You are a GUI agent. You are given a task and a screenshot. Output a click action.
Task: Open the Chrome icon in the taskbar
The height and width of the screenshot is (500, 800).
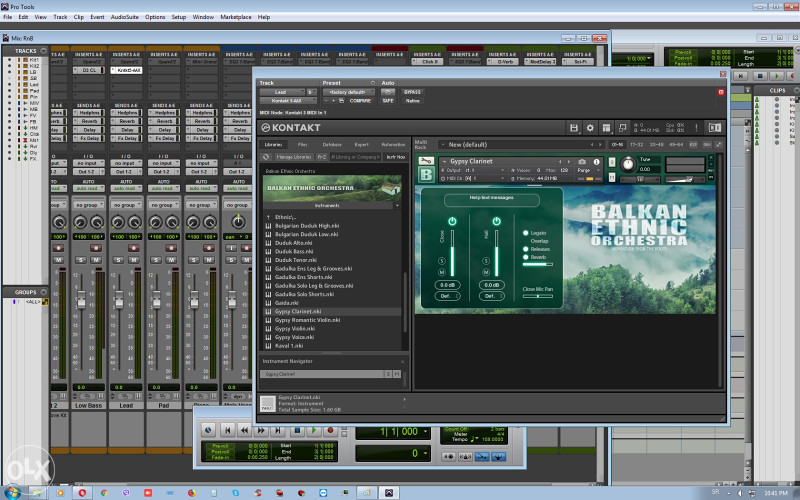(x=104, y=493)
